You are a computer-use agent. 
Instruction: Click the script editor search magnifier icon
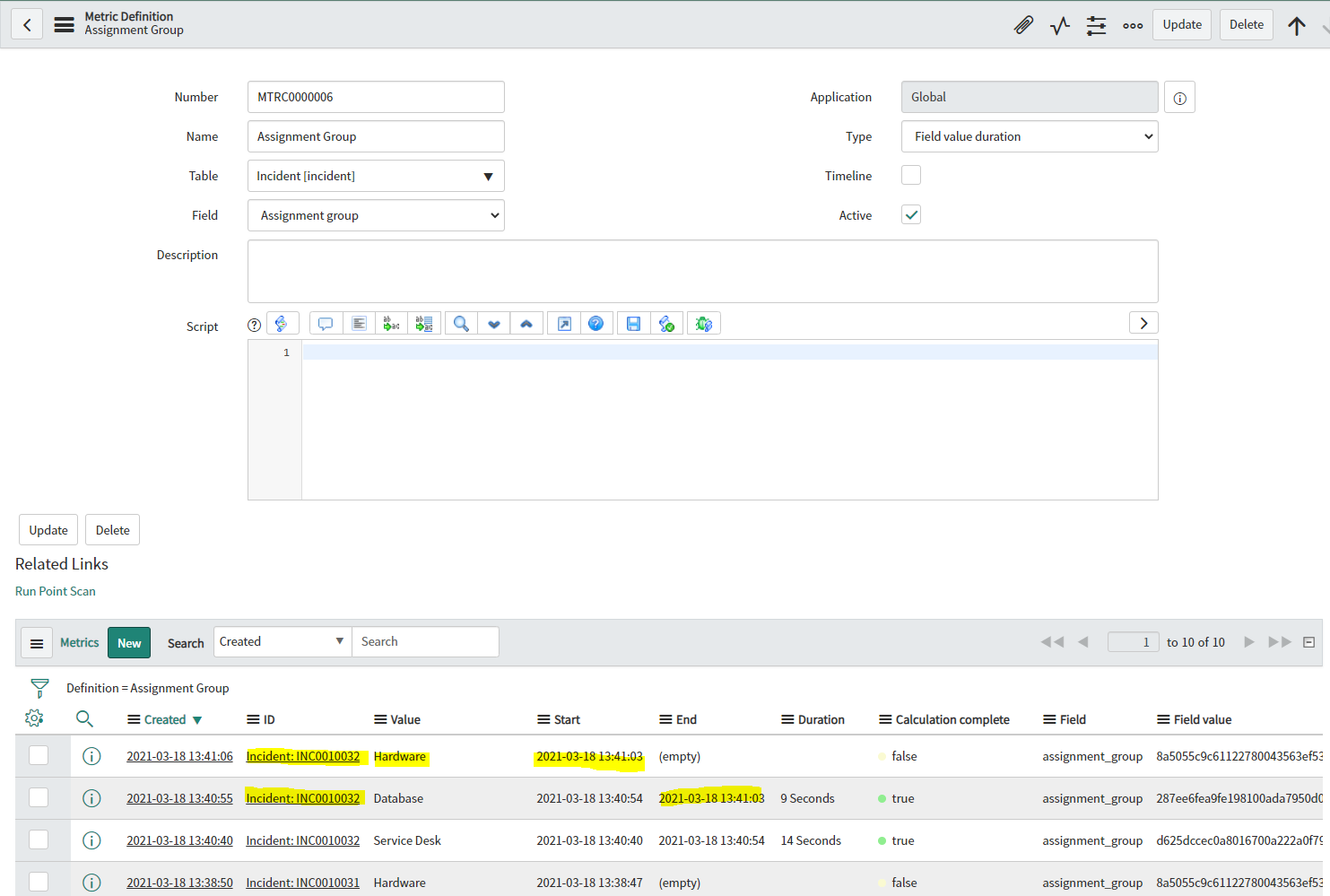461,324
